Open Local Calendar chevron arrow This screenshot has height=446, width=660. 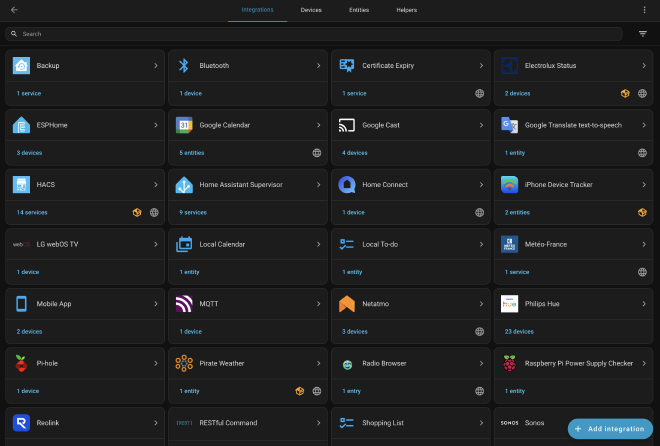click(319, 244)
